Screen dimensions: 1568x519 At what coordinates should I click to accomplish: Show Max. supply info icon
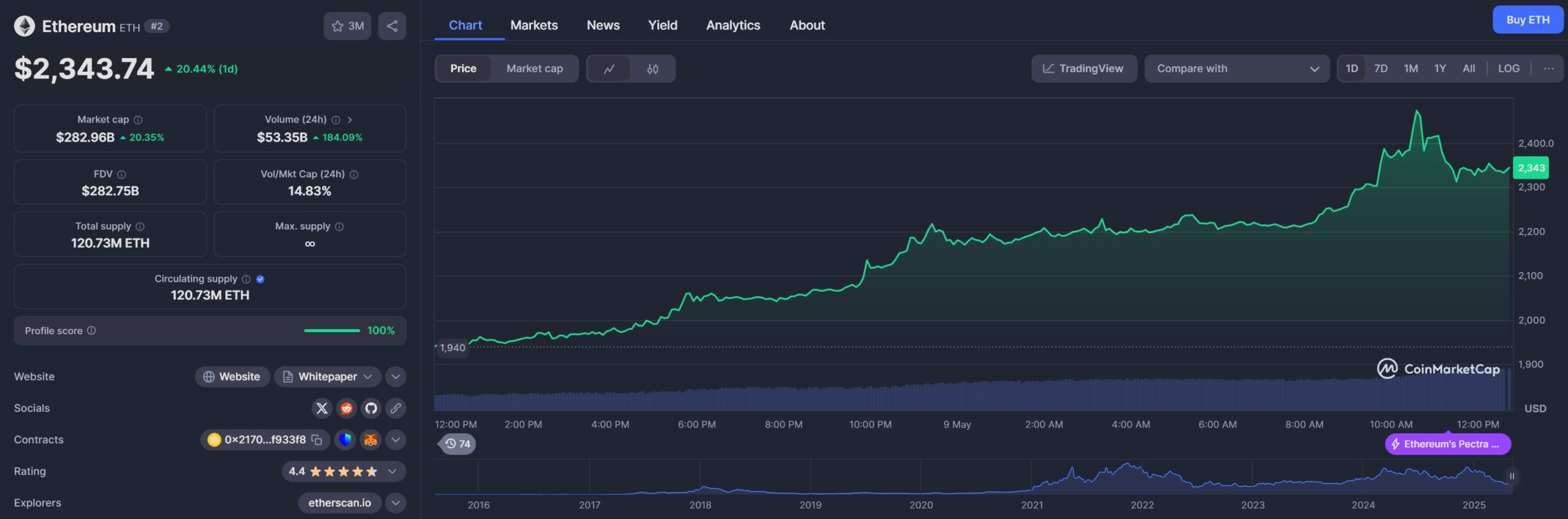339,227
